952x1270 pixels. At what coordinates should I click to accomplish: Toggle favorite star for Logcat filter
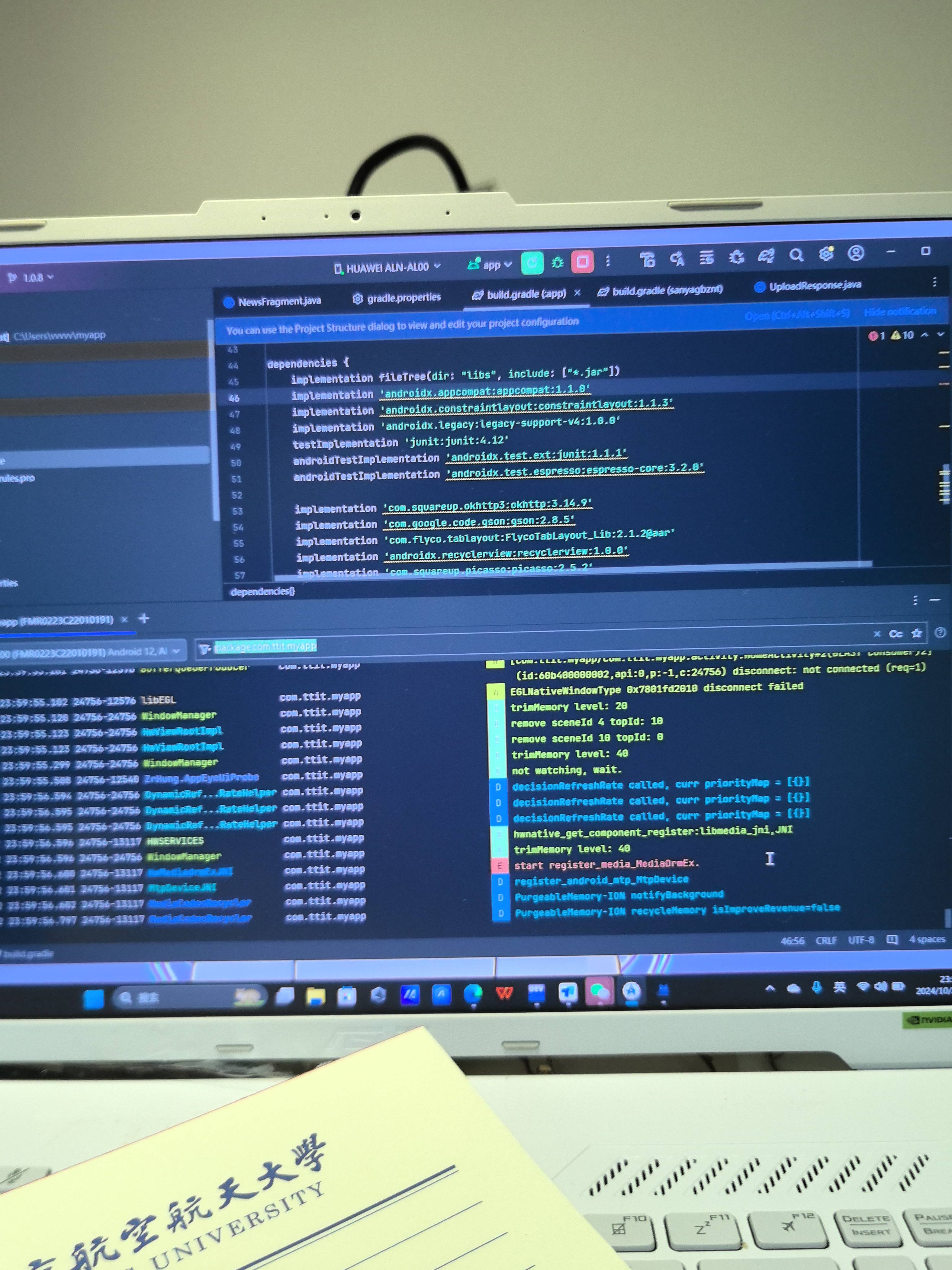click(x=916, y=633)
